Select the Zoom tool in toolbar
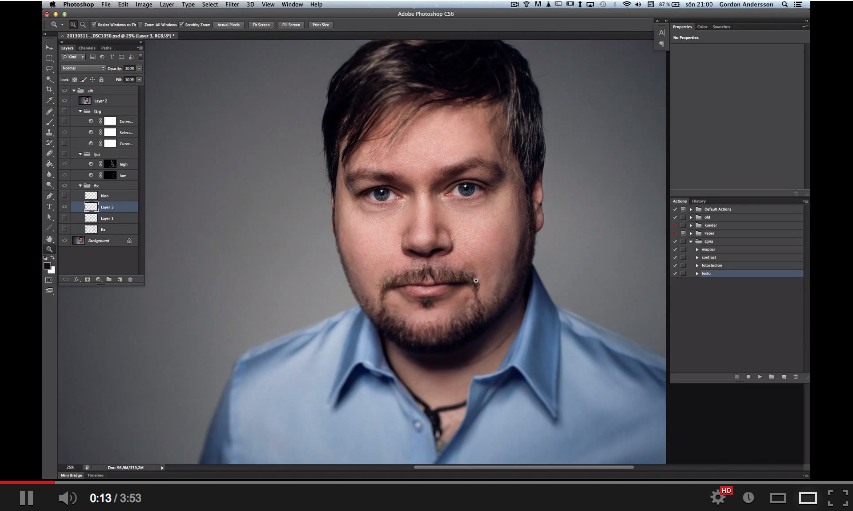The width and height of the screenshot is (853, 511). 50,249
